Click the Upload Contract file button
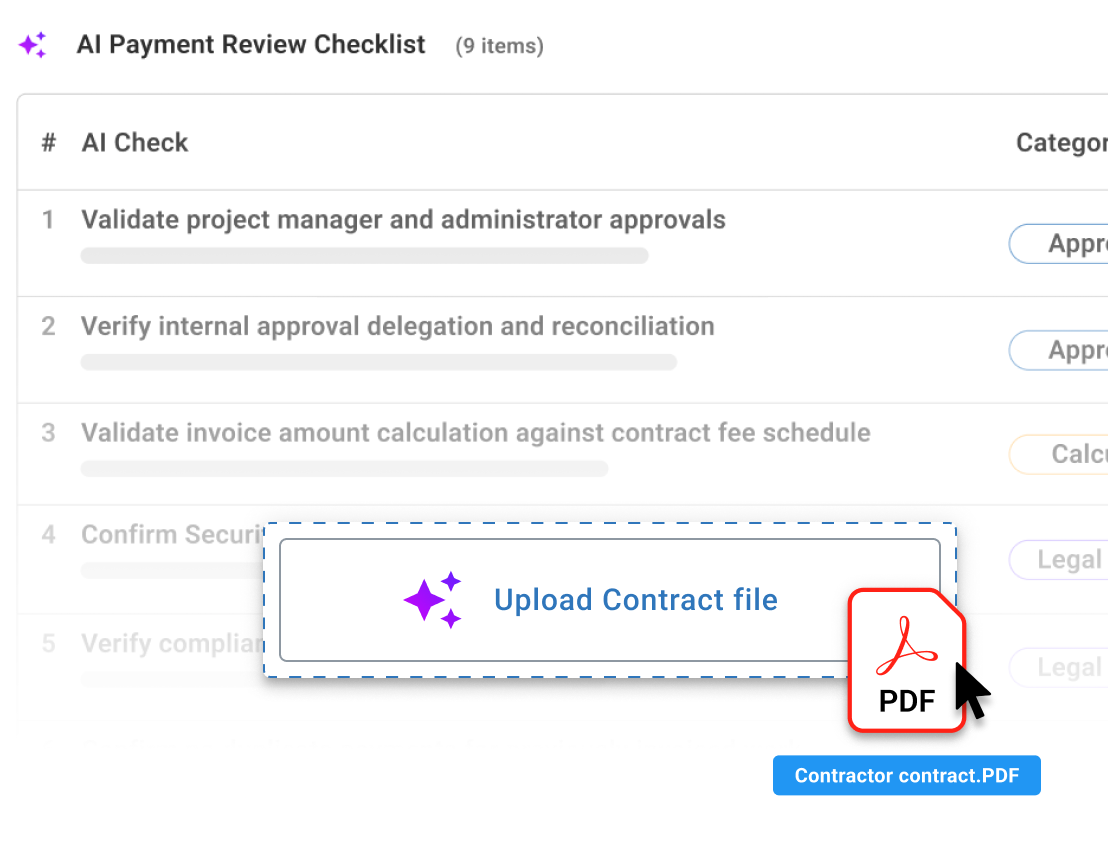The image size is (1108, 856). [636, 600]
